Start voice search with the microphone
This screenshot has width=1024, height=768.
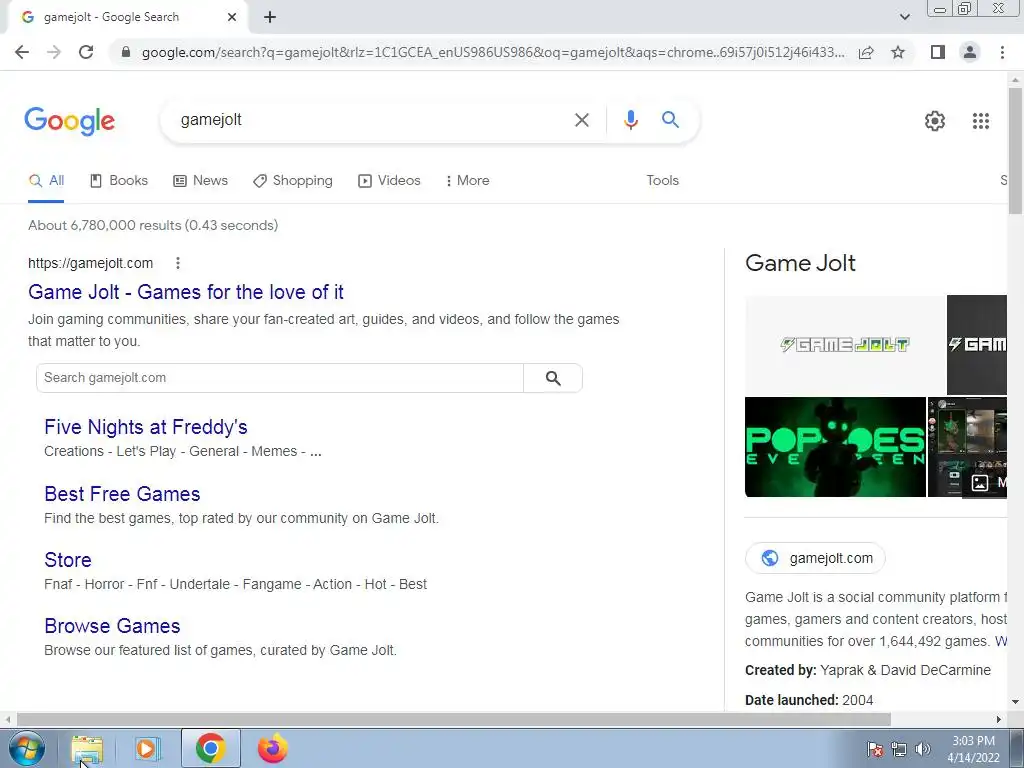pyautogui.click(x=630, y=120)
